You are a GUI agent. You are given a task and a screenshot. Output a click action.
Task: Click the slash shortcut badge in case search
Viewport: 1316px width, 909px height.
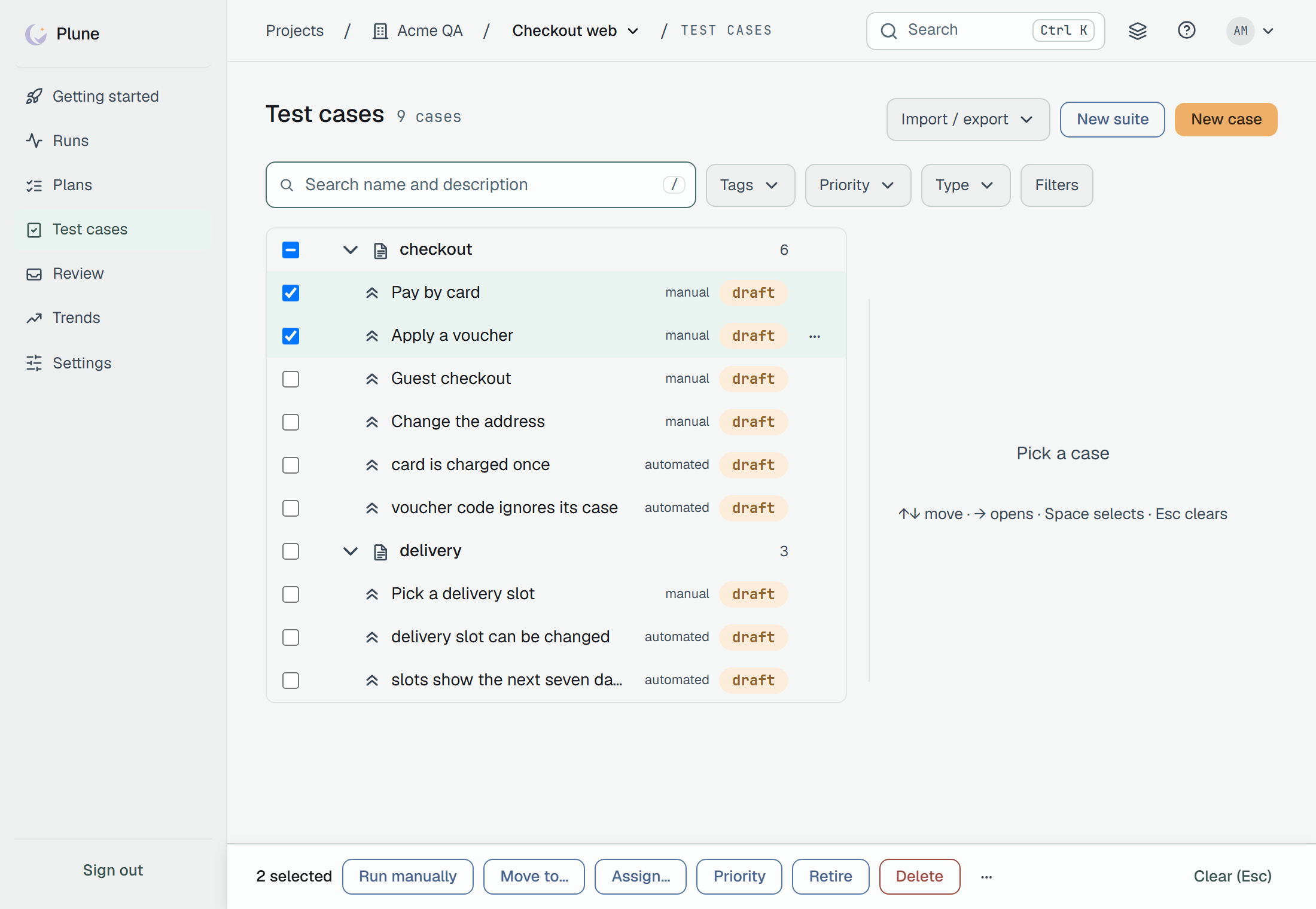tap(674, 185)
